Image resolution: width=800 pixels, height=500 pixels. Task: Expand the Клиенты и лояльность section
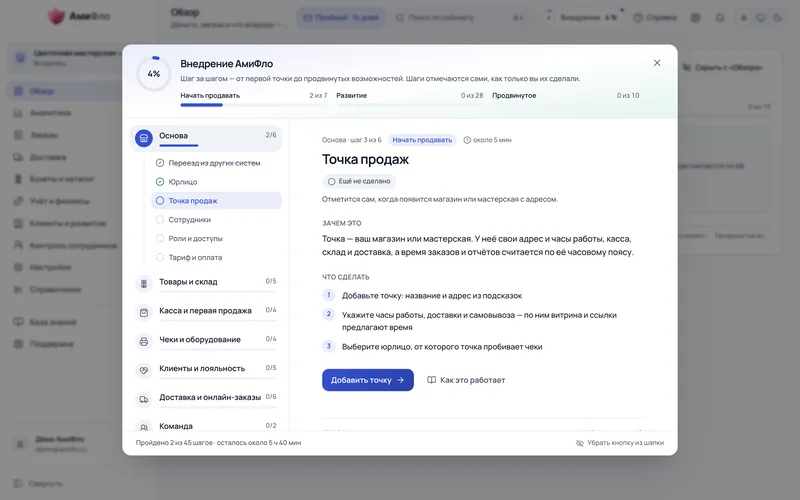206,369
